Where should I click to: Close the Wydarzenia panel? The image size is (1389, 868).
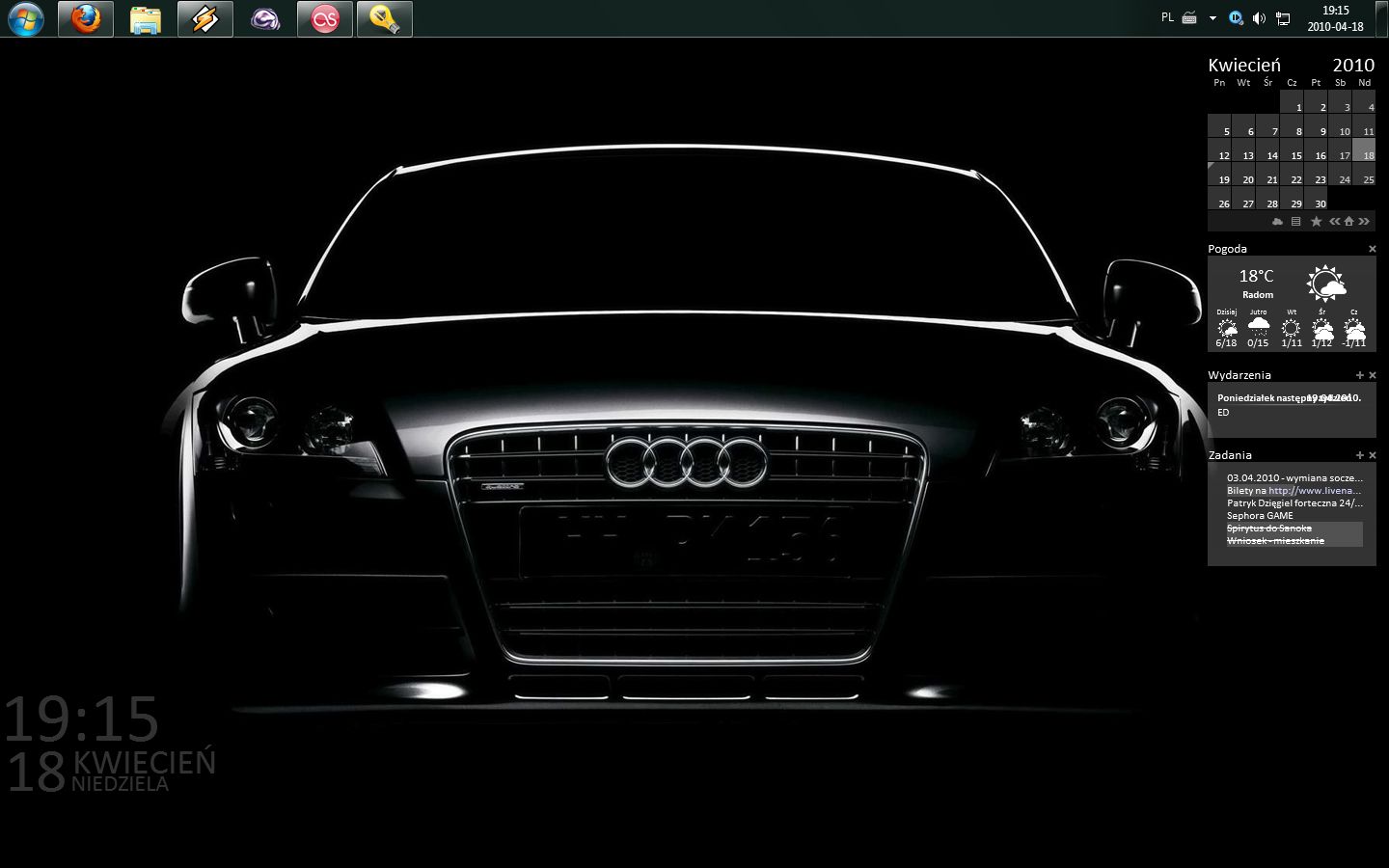point(1373,375)
